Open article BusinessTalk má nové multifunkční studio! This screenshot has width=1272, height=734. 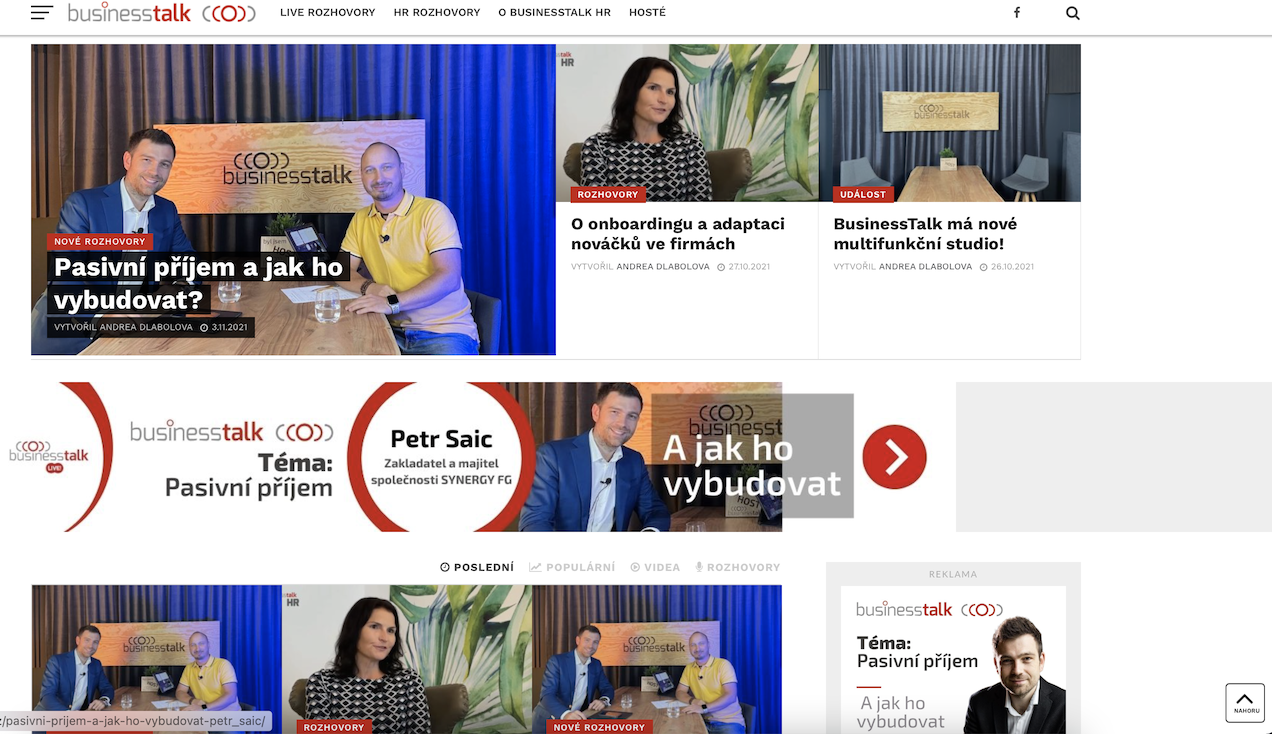925,233
